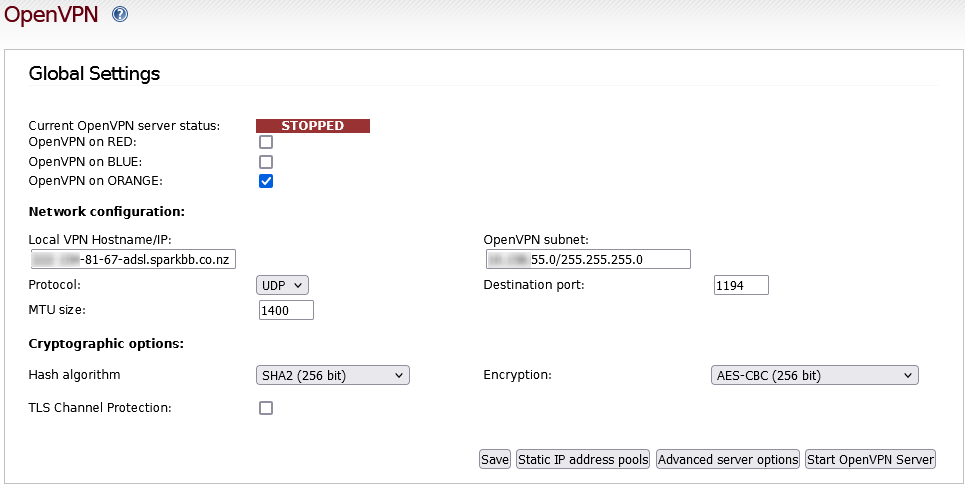Click the Local VPN Hostname/IP label
This screenshot has height=486, width=965.
coord(100,239)
